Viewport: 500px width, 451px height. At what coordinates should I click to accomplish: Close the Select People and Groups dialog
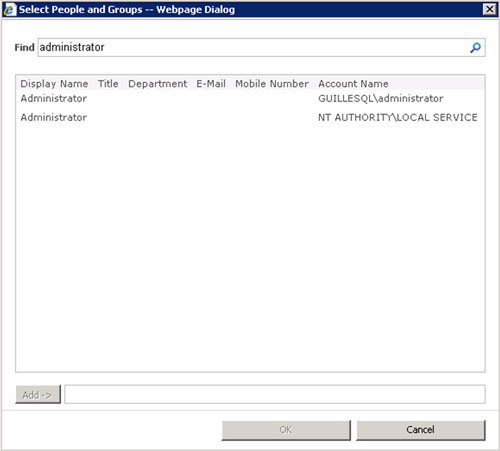[x=489, y=9]
